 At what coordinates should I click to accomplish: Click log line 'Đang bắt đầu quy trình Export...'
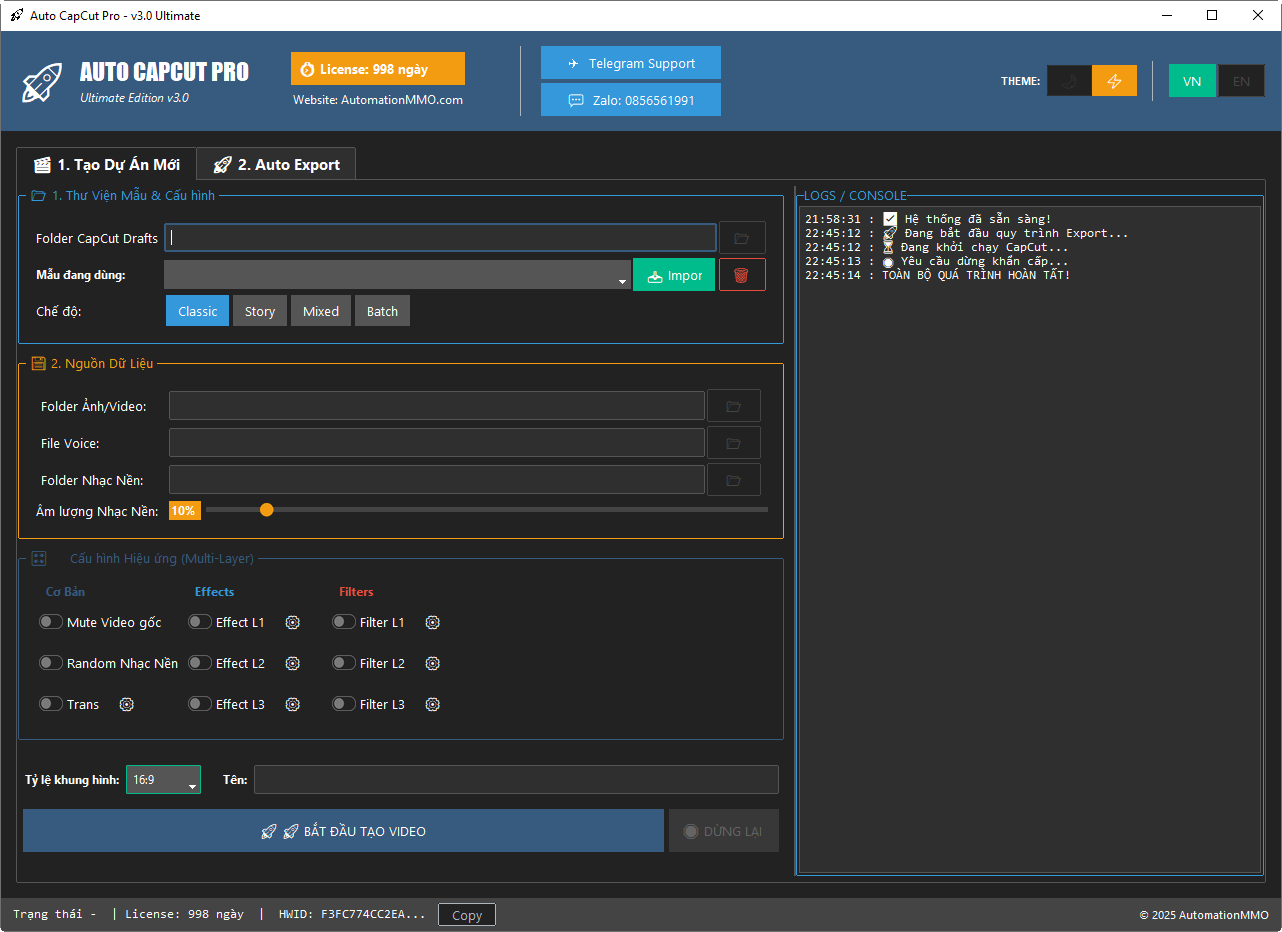[x=1016, y=233]
